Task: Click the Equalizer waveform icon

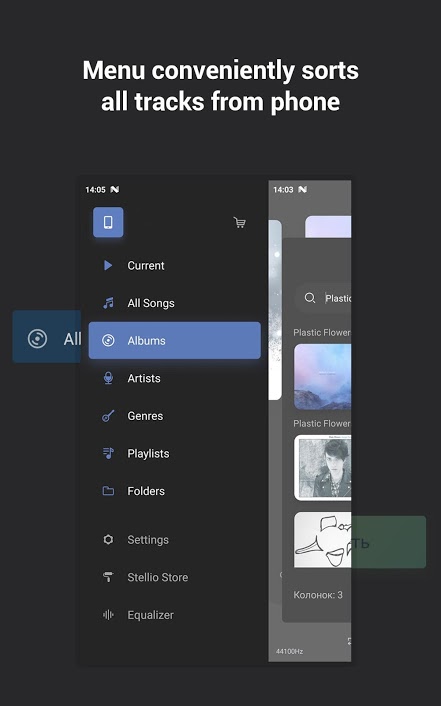Action: click(108, 615)
